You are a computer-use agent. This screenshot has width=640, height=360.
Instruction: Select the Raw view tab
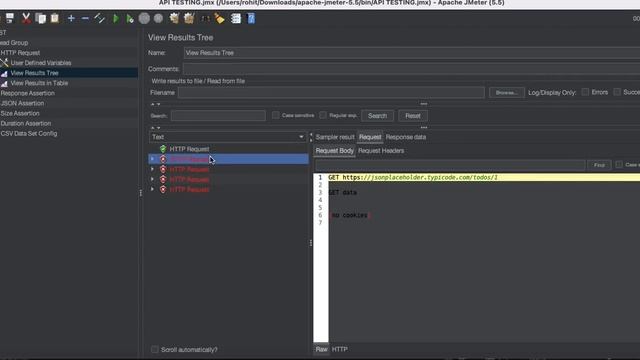tap(321, 349)
